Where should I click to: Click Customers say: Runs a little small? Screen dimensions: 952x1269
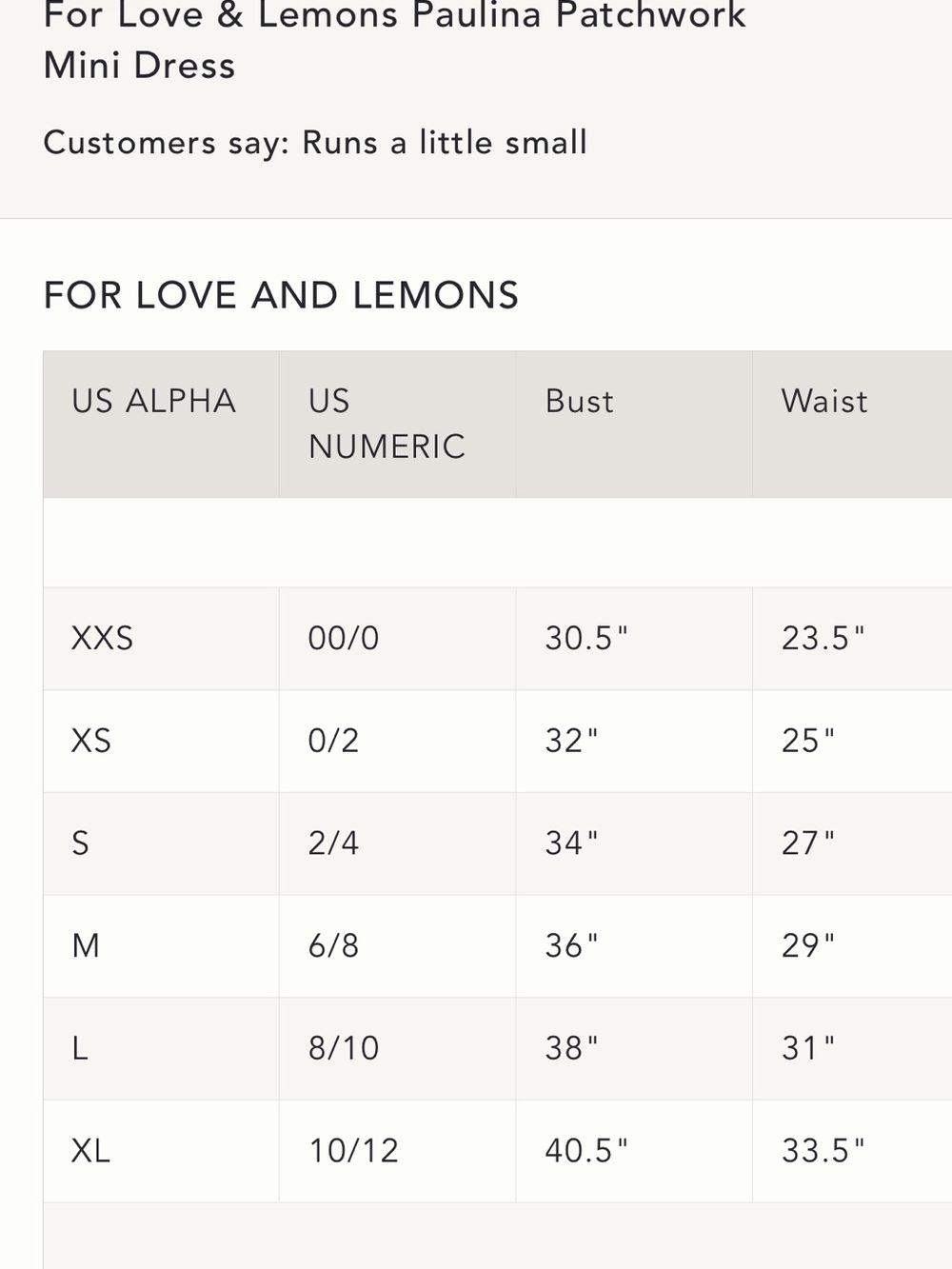click(315, 143)
